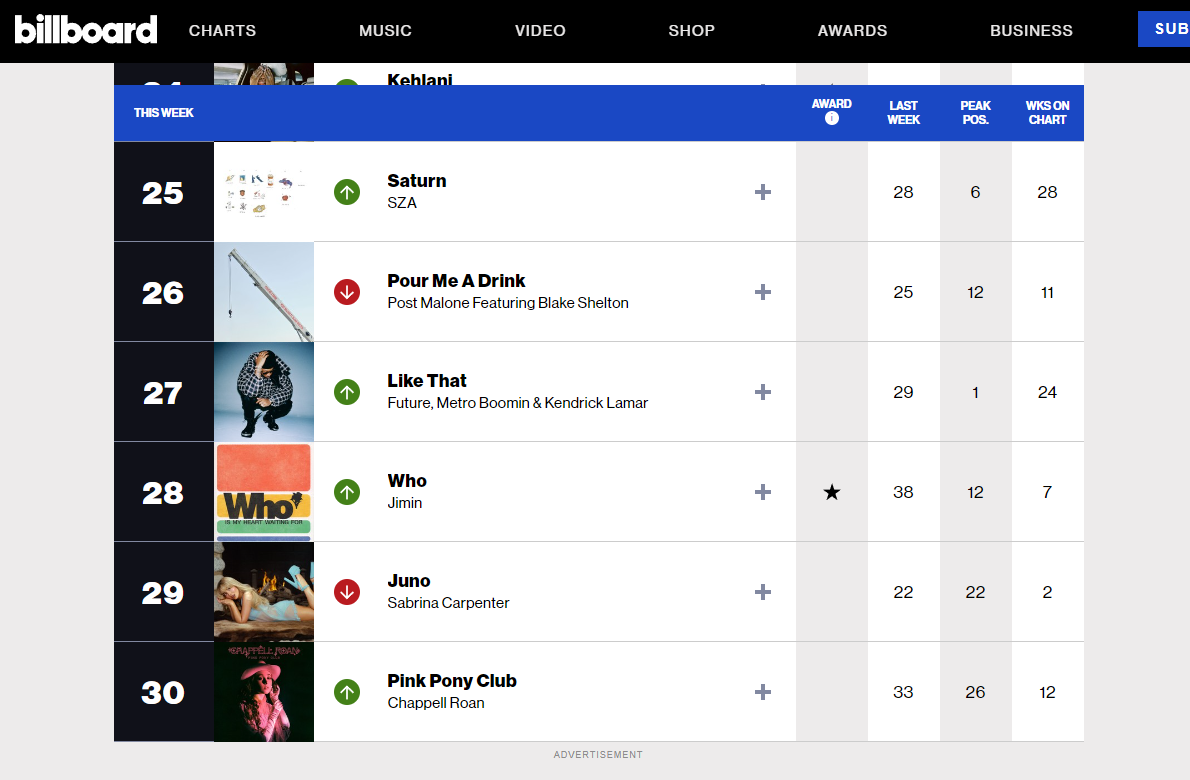Screen dimensions: 1190x780
Task: Click artist name SZA
Action: [x=402, y=203]
